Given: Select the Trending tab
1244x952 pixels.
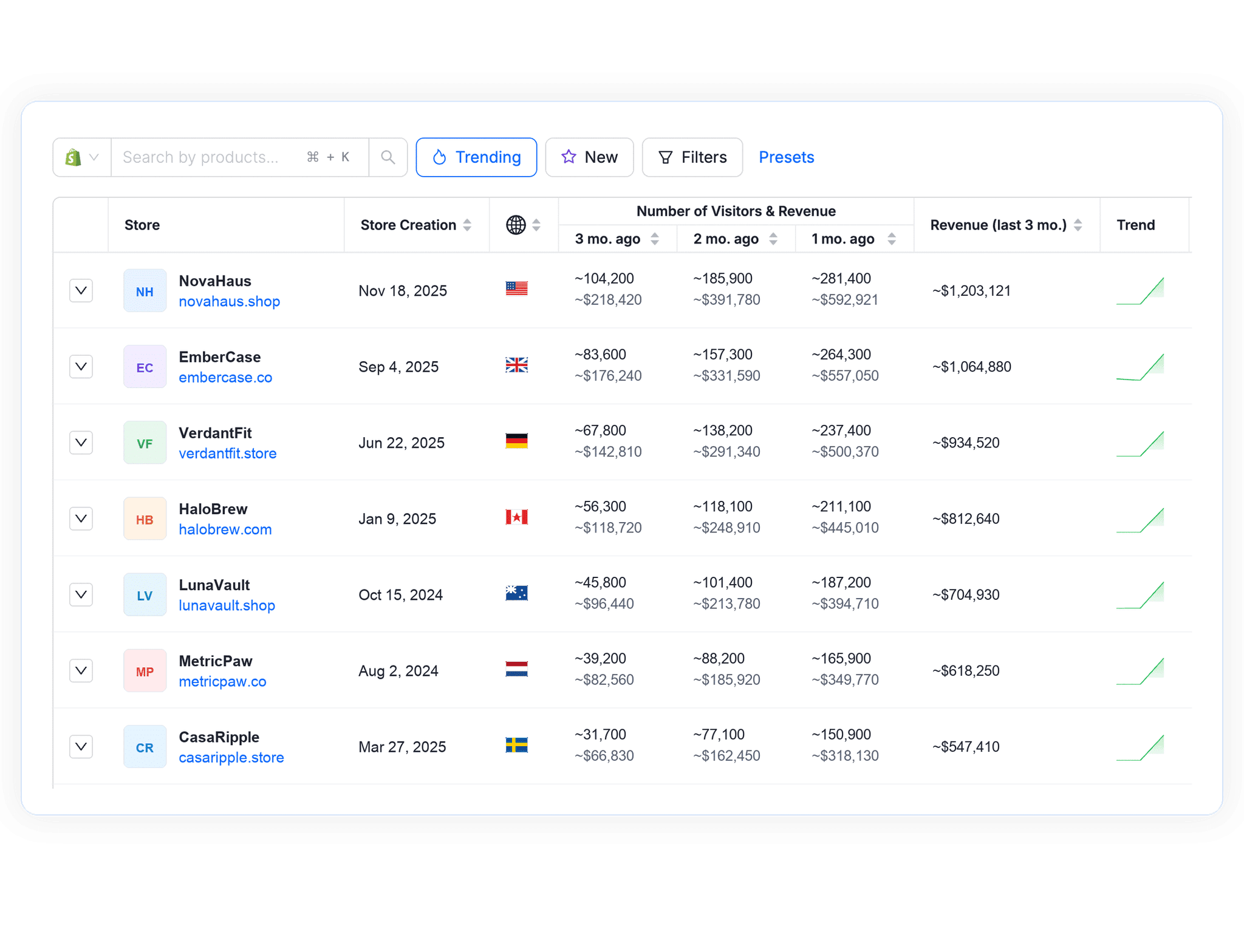Looking at the screenshot, I should pos(476,157).
